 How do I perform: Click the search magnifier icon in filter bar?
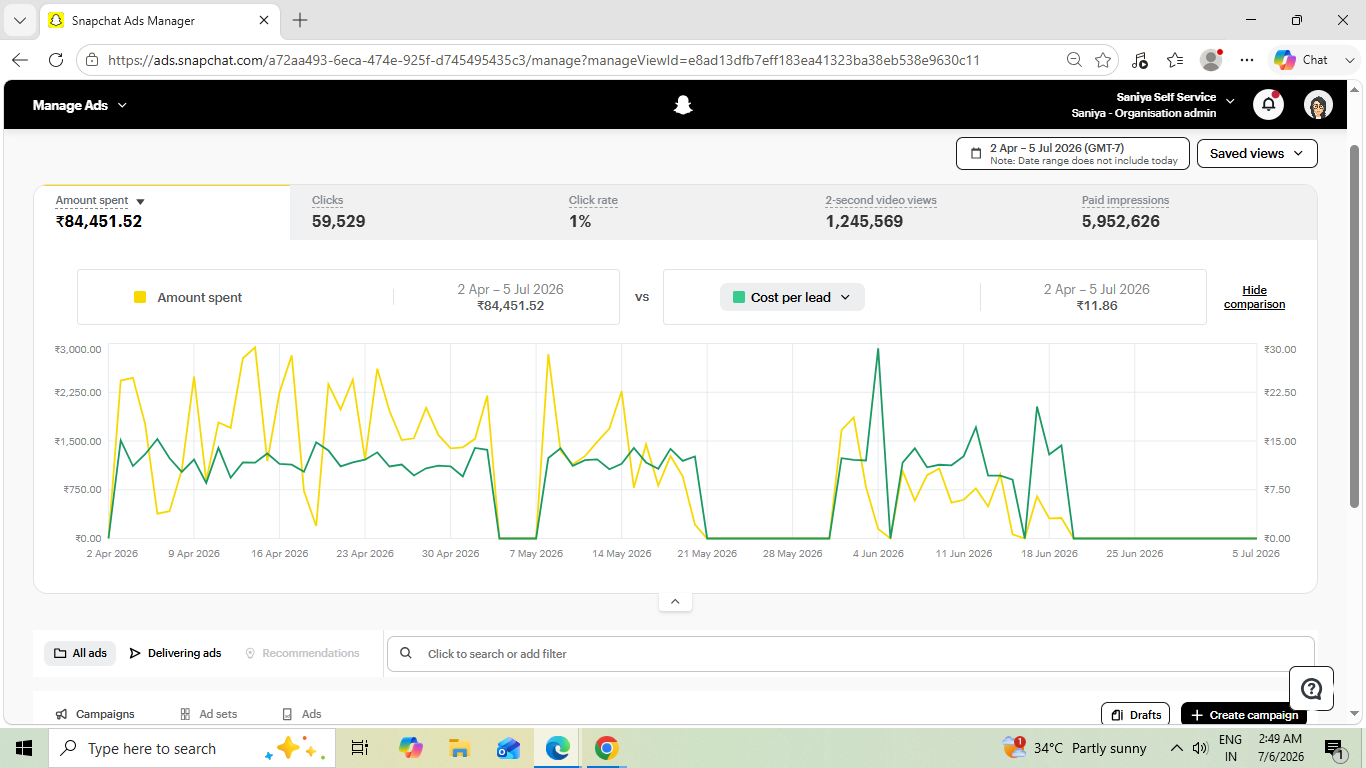click(x=406, y=654)
